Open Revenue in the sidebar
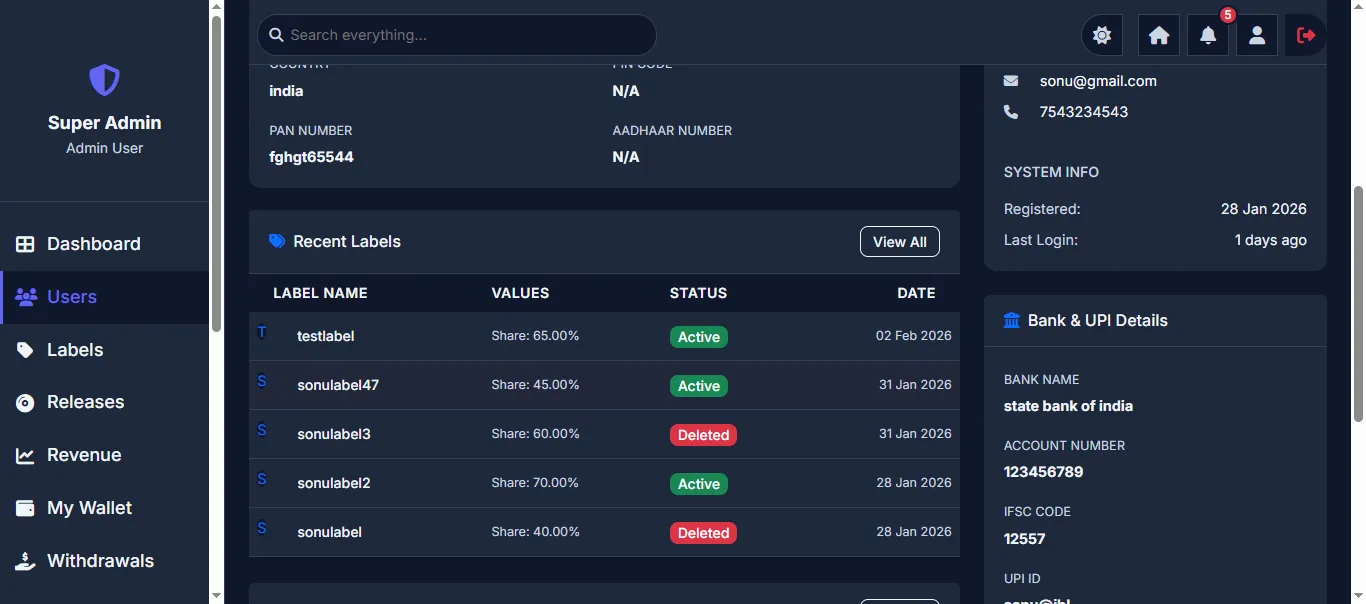The width and height of the screenshot is (1366, 604). (x=104, y=455)
